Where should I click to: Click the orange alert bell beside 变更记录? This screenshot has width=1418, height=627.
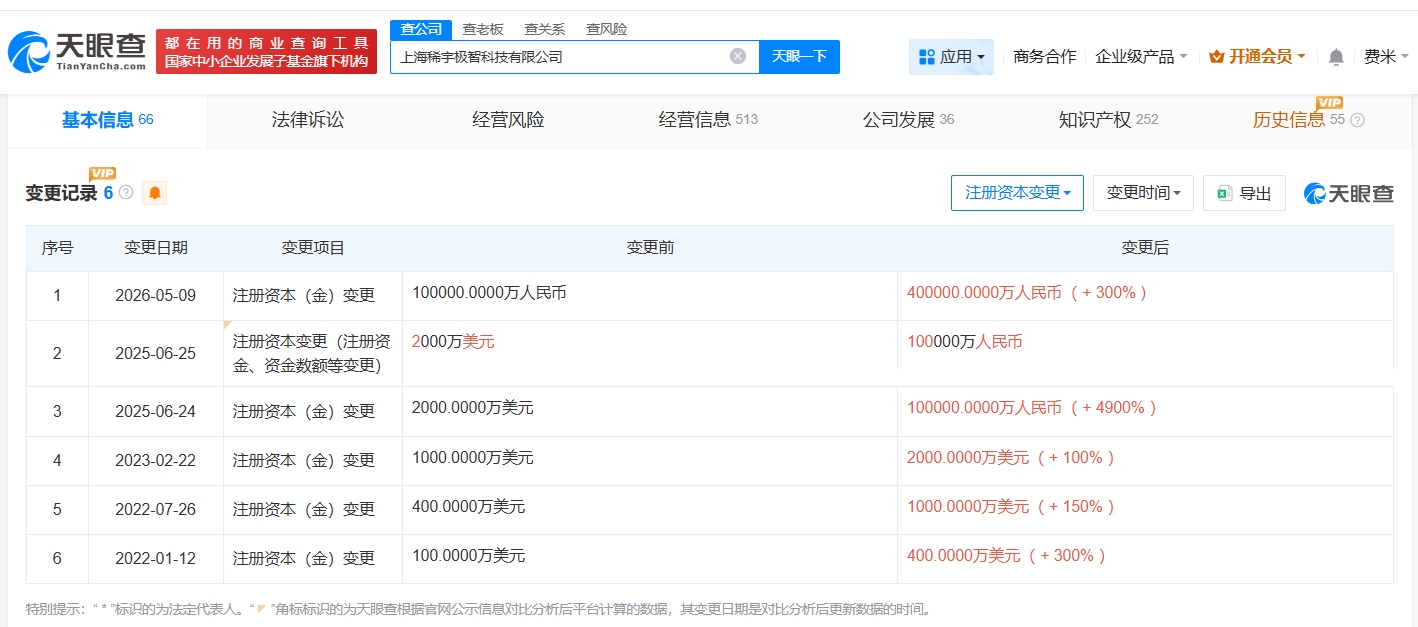tap(154, 193)
